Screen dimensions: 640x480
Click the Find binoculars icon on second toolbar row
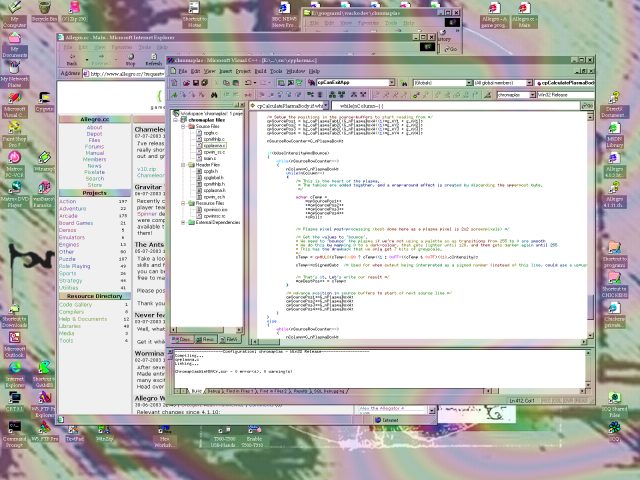[x=214, y=95]
